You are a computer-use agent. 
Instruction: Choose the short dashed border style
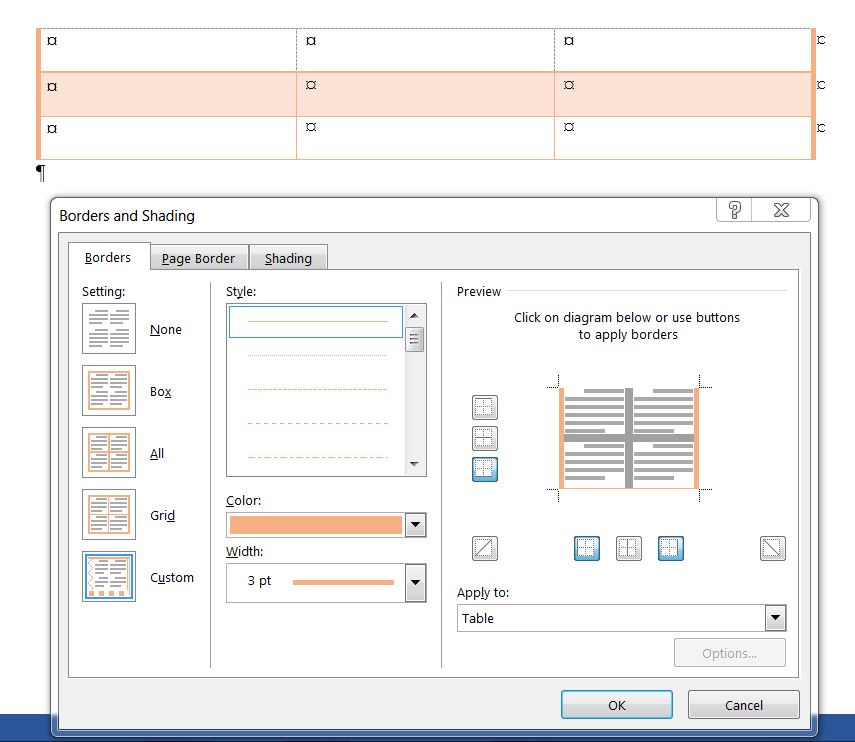pos(317,390)
